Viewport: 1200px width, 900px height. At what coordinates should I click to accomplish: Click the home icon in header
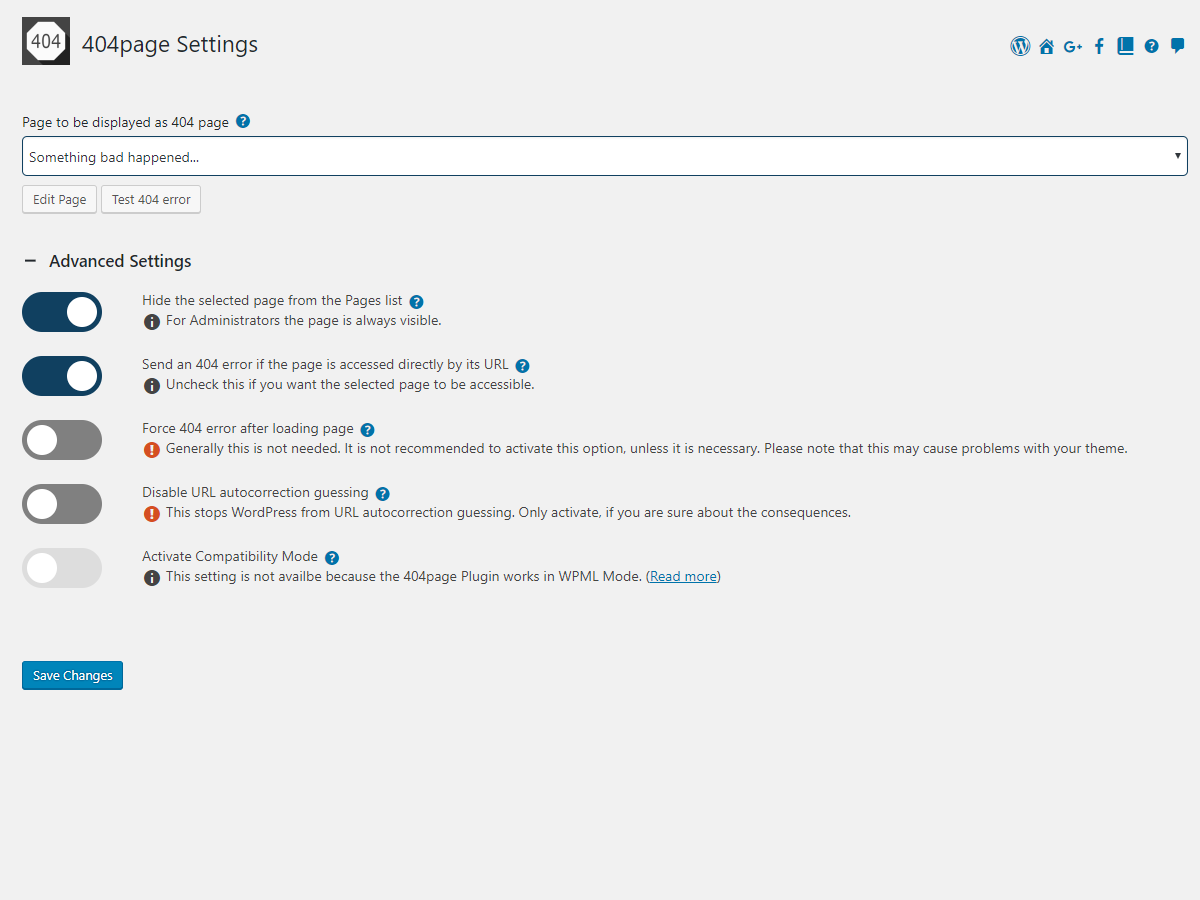[x=1046, y=46]
